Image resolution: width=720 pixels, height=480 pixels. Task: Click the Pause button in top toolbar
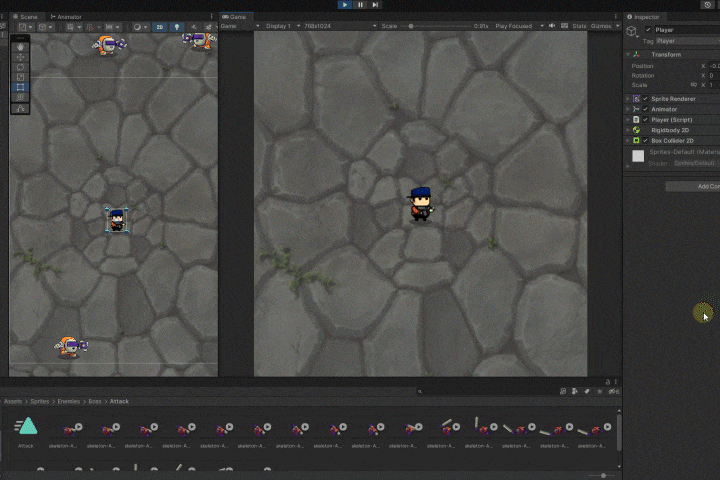pyautogui.click(x=360, y=5)
